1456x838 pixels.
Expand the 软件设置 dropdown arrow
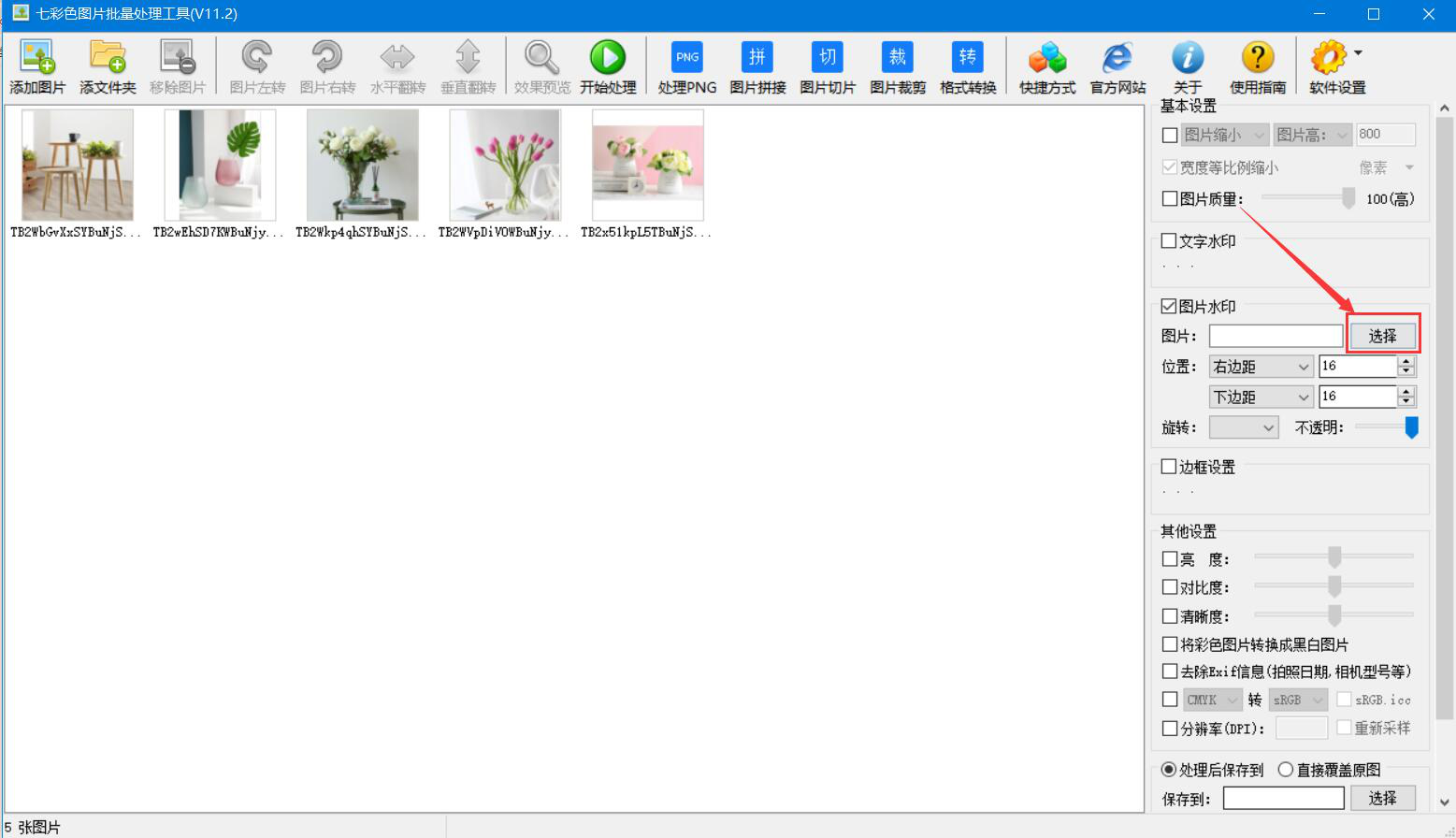click(x=1358, y=53)
